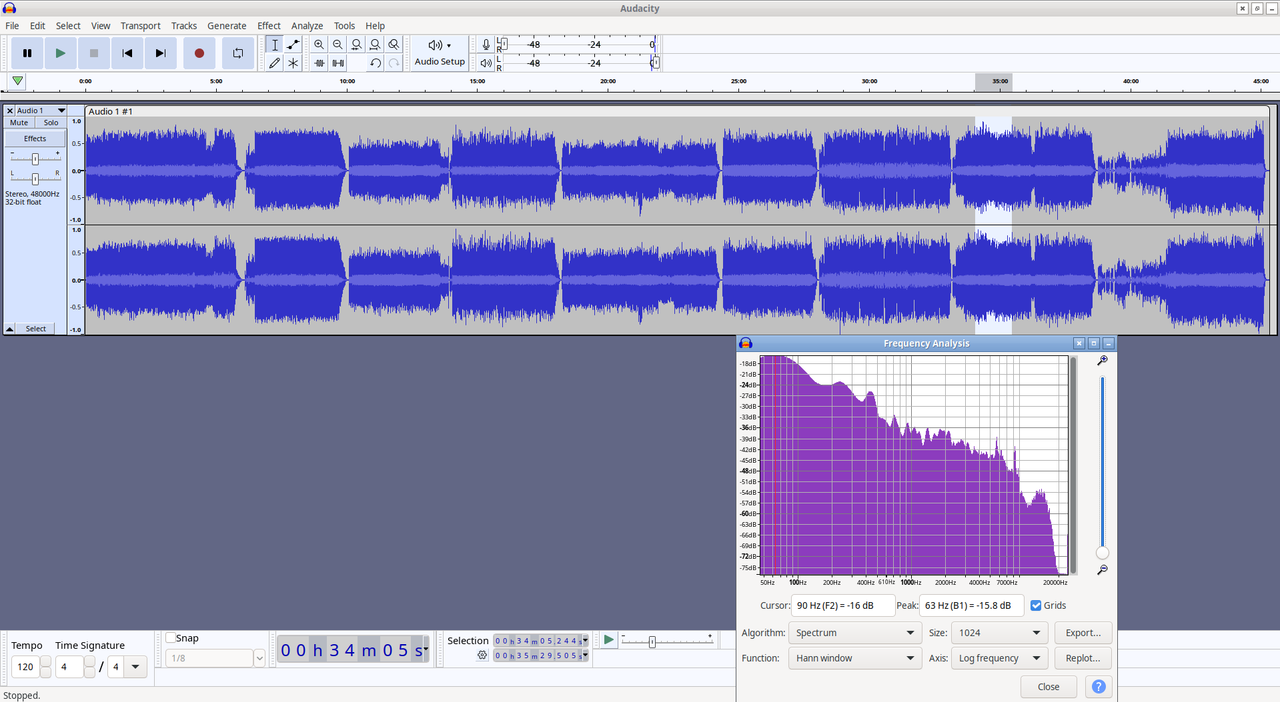The width and height of the screenshot is (1280, 702).
Task: Choose the Multi-tool asterisk icon
Action: tap(293, 63)
